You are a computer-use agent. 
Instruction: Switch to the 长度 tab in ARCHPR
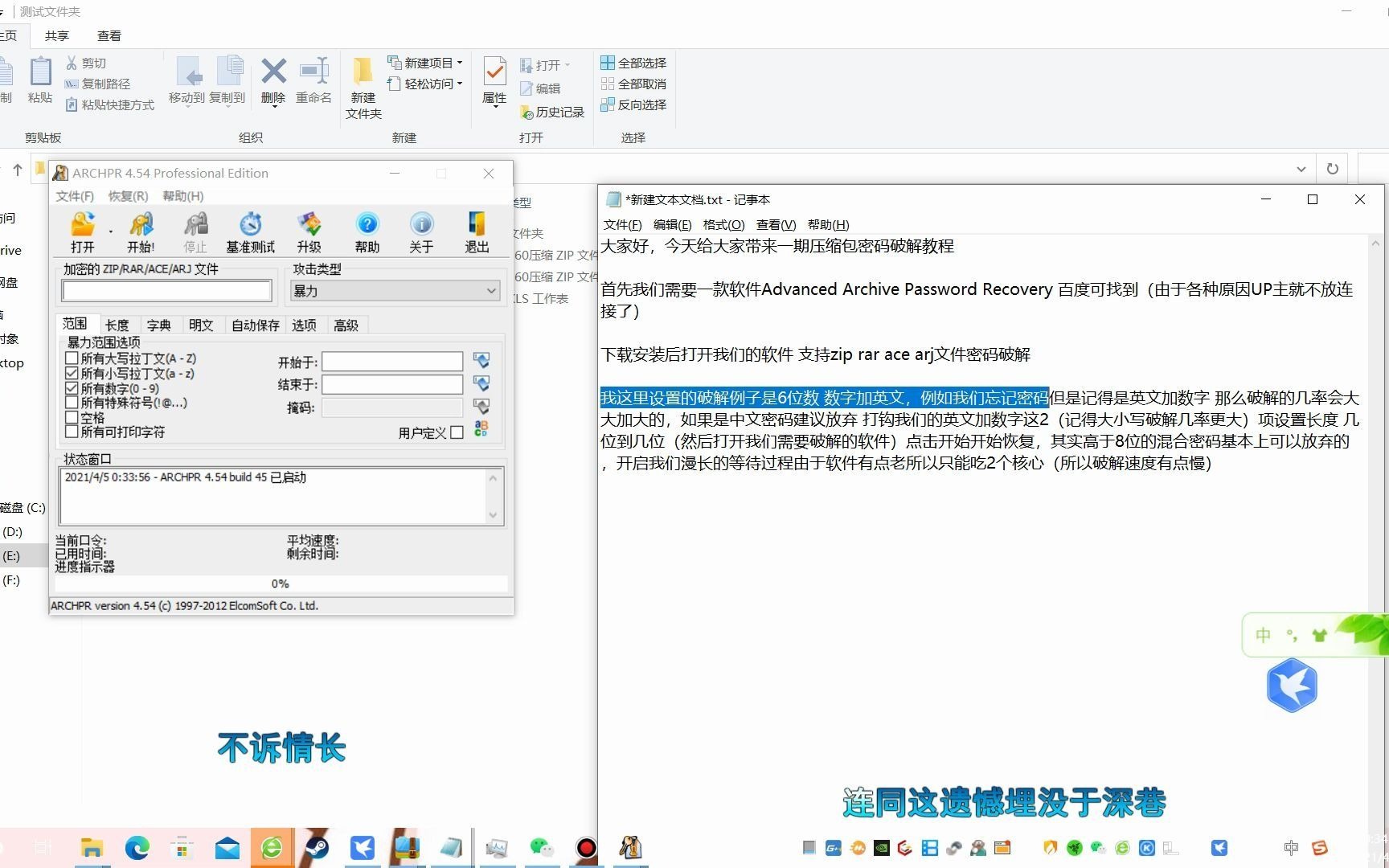117,325
